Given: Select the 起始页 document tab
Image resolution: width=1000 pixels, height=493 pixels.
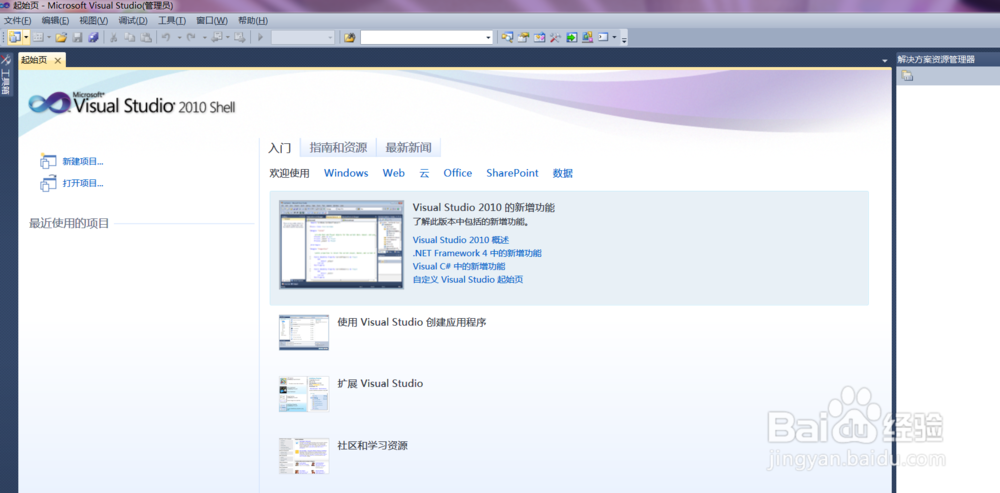Looking at the screenshot, I should tap(34, 60).
